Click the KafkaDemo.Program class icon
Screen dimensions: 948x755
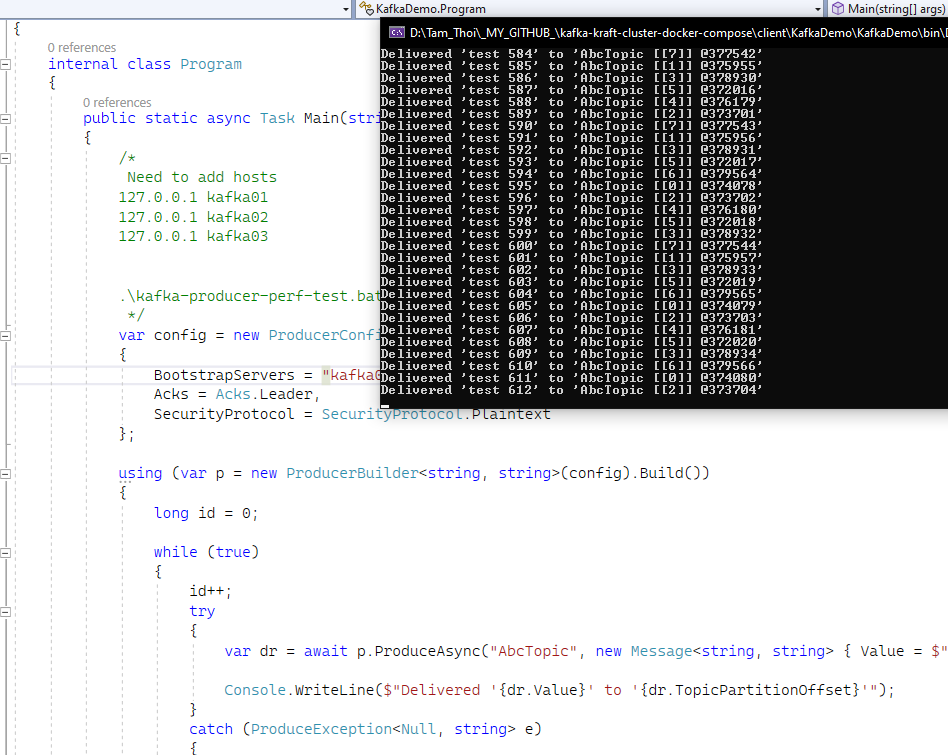[x=366, y=8]
